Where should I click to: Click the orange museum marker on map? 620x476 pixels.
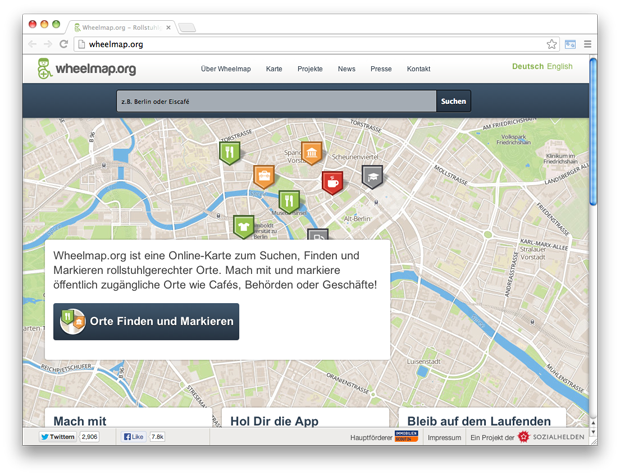tap(312, 153)
